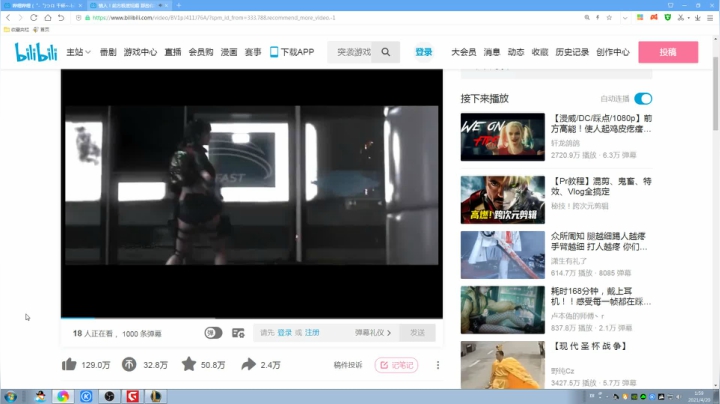Open League of Legends taskbar icon

tap(156, 396)
